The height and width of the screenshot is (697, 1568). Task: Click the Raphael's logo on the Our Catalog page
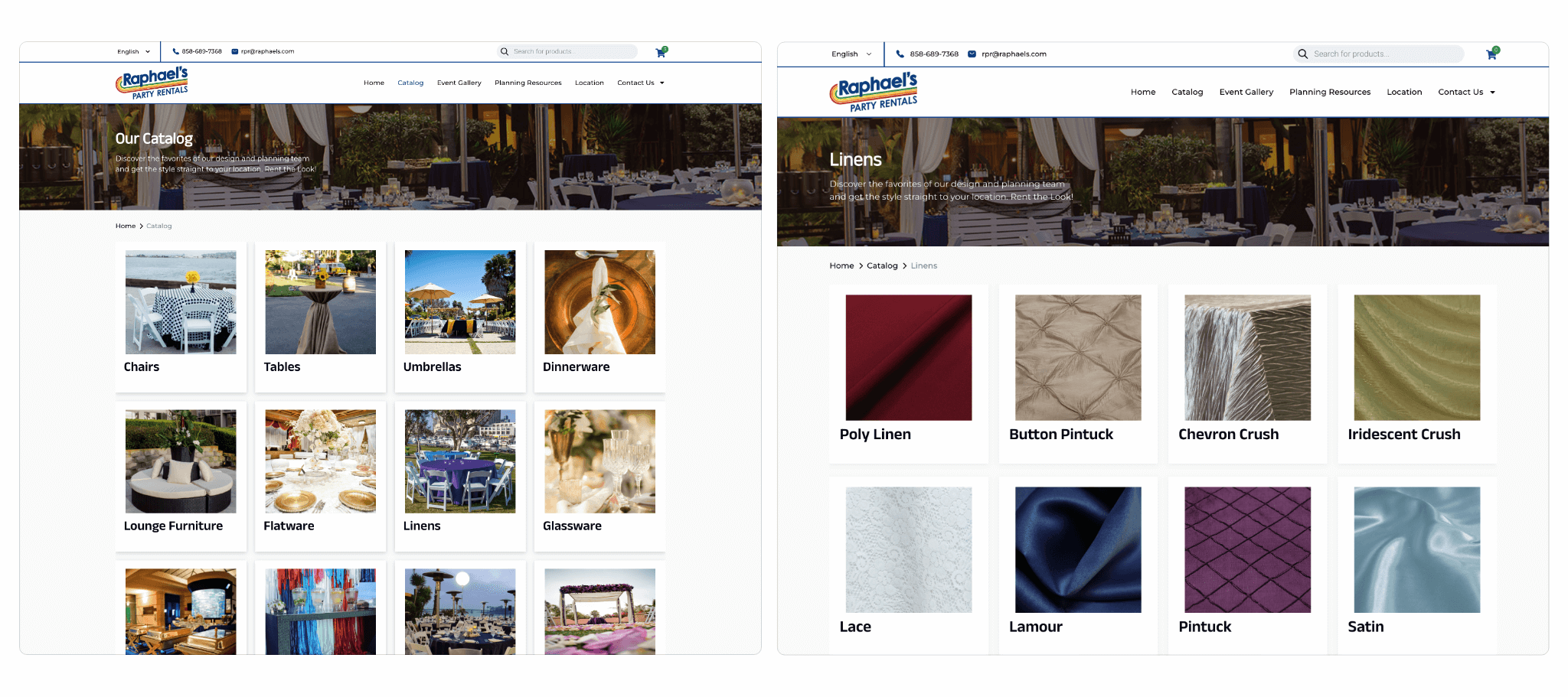(x=152, y=83)
